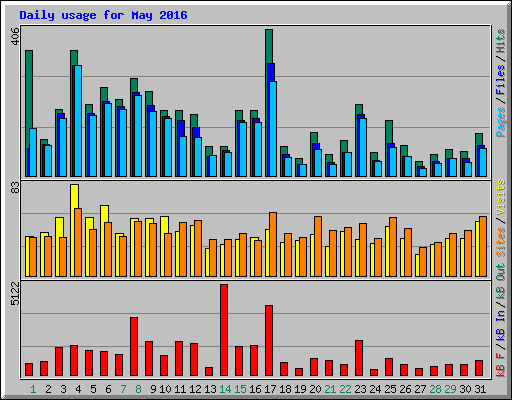512x400 pixels.
Task: Click the tallest green Hits bar for day 17
Action: [x=269, y=46]
